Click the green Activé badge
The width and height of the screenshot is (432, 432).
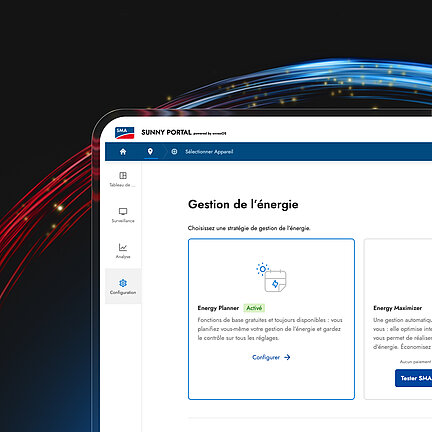point(254,308)
